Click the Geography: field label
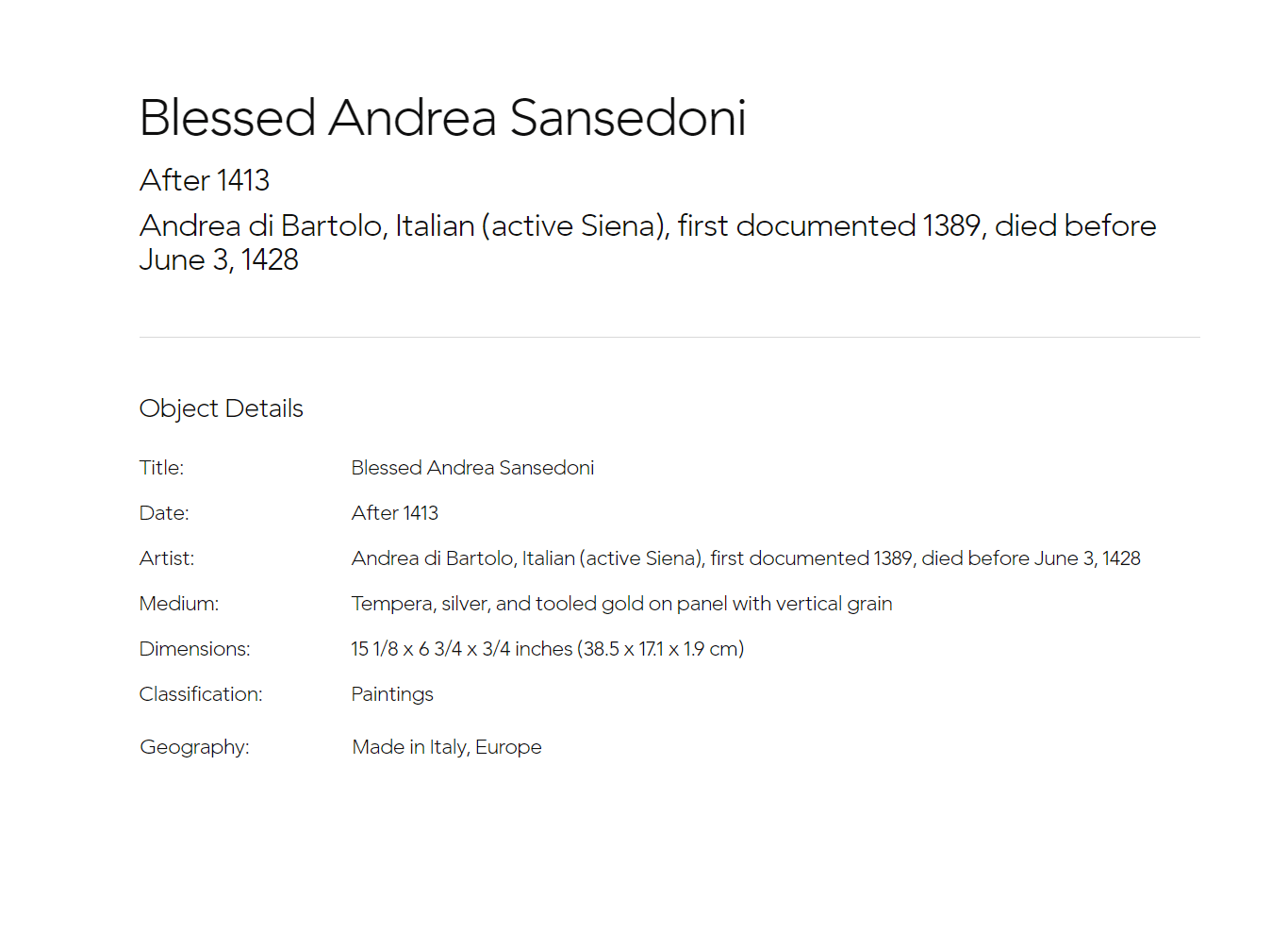1288x932 pixels. coord(195,747)
